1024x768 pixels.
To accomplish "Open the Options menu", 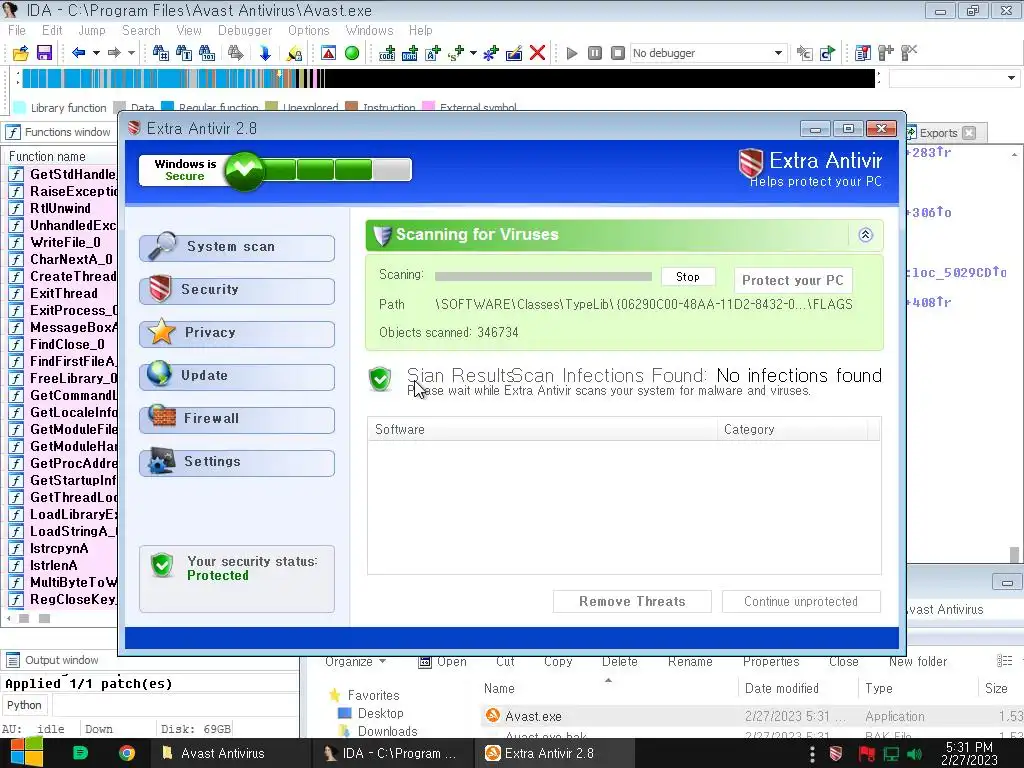I will (x=309, y=30).
